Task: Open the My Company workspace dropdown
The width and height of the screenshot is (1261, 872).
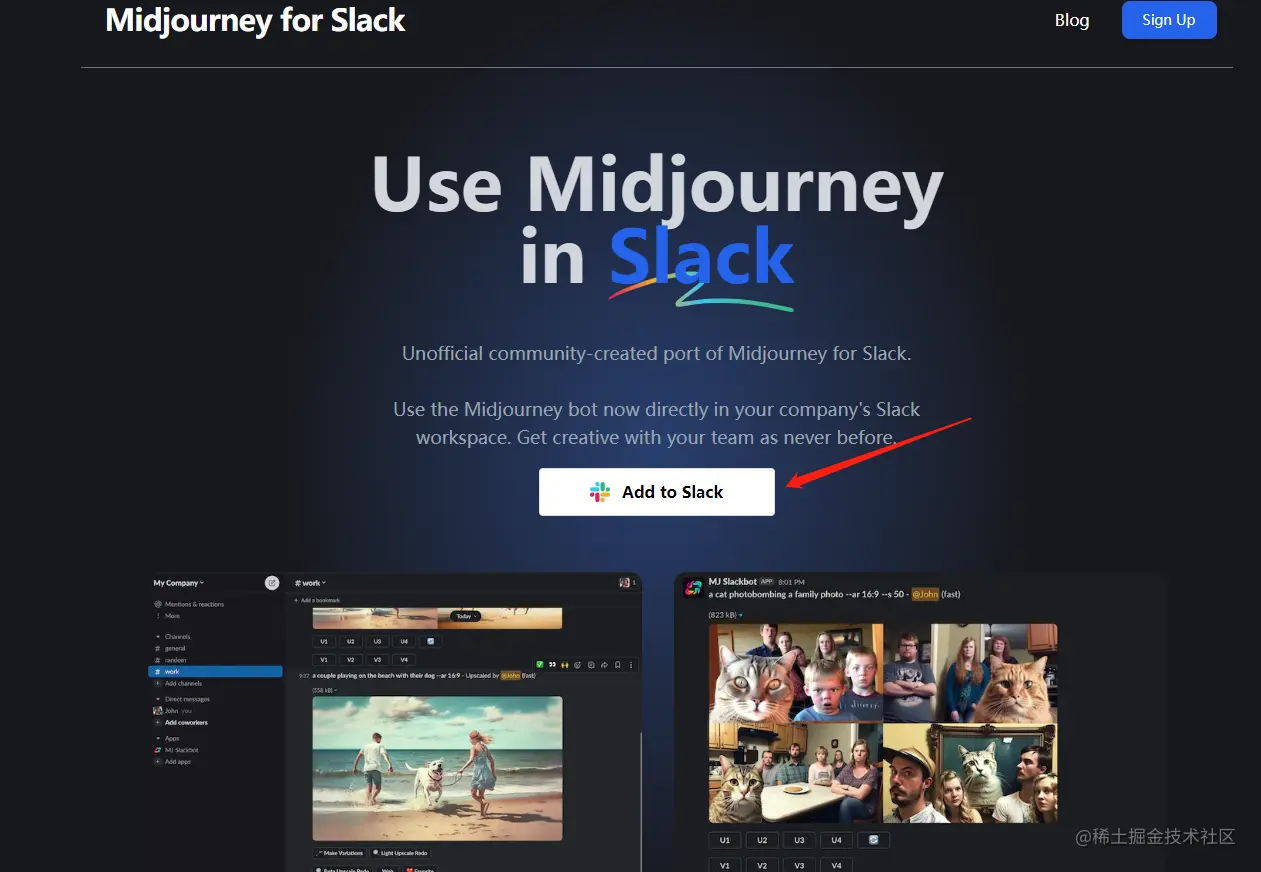Action: tap(178, 583)
